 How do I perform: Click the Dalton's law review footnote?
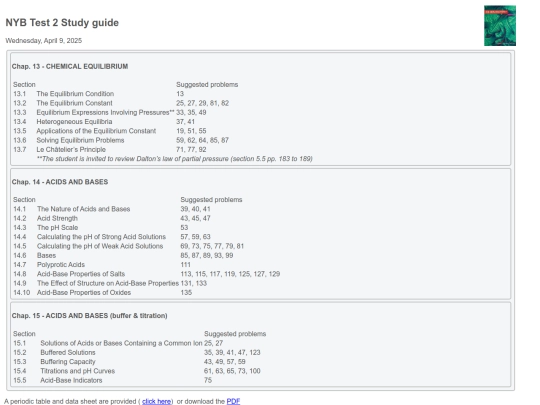click(175, 159)
